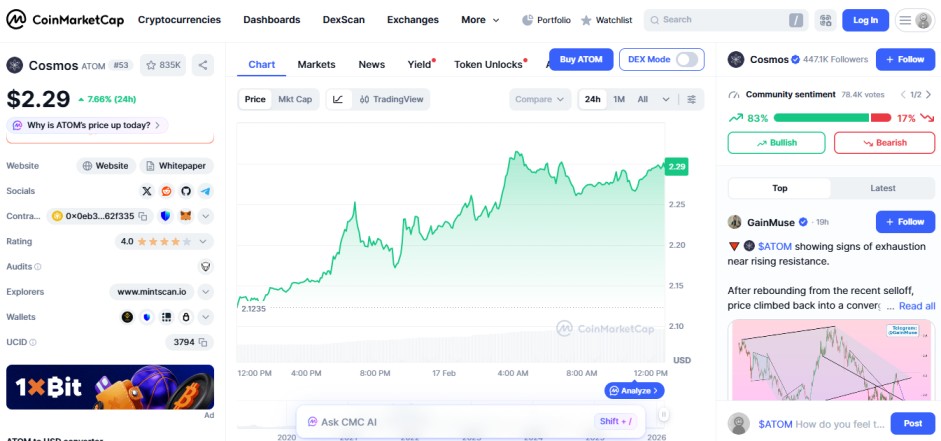
Task: Open the GitHub social icon
Action: (x=186, y=191)
